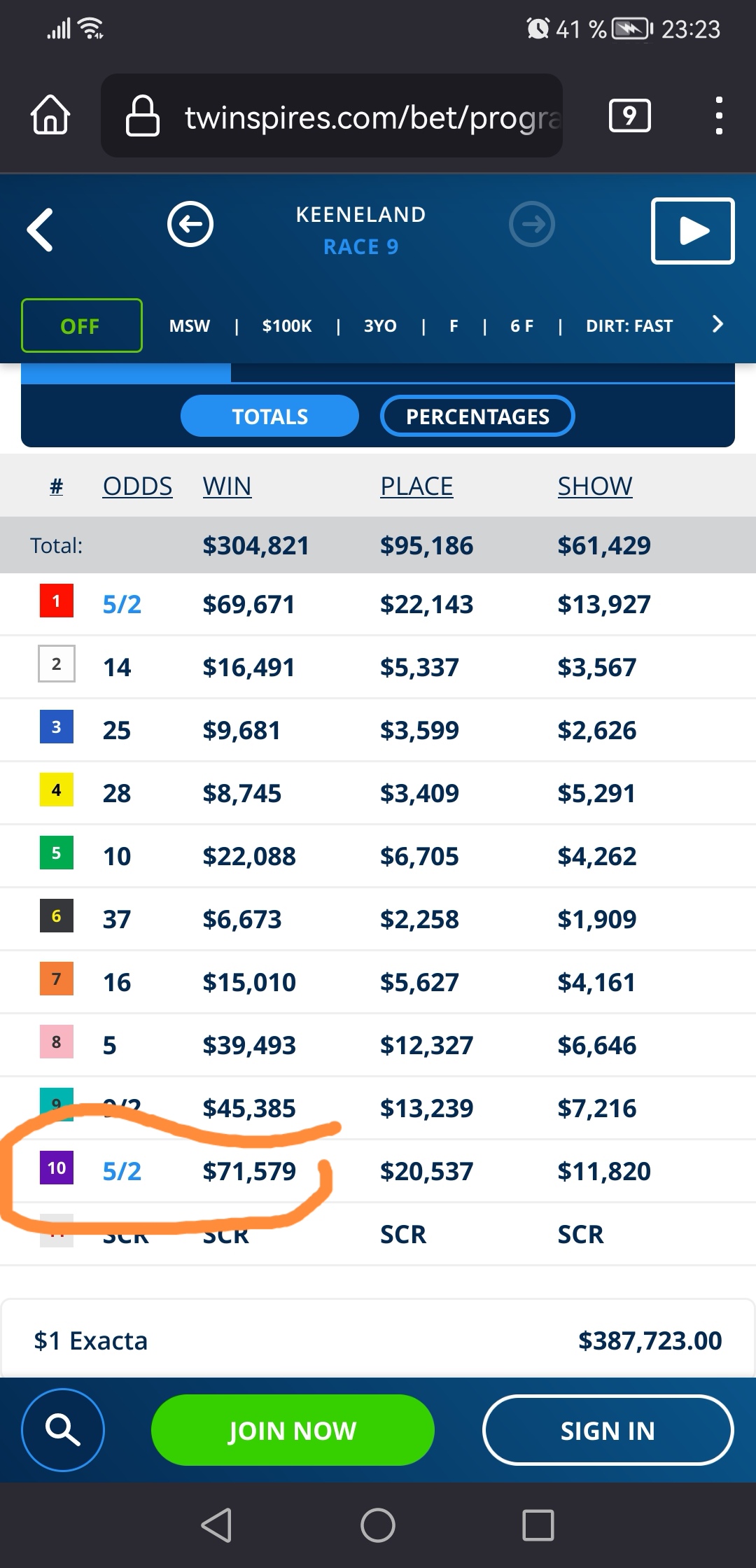Tap the browser home icon

50,115
